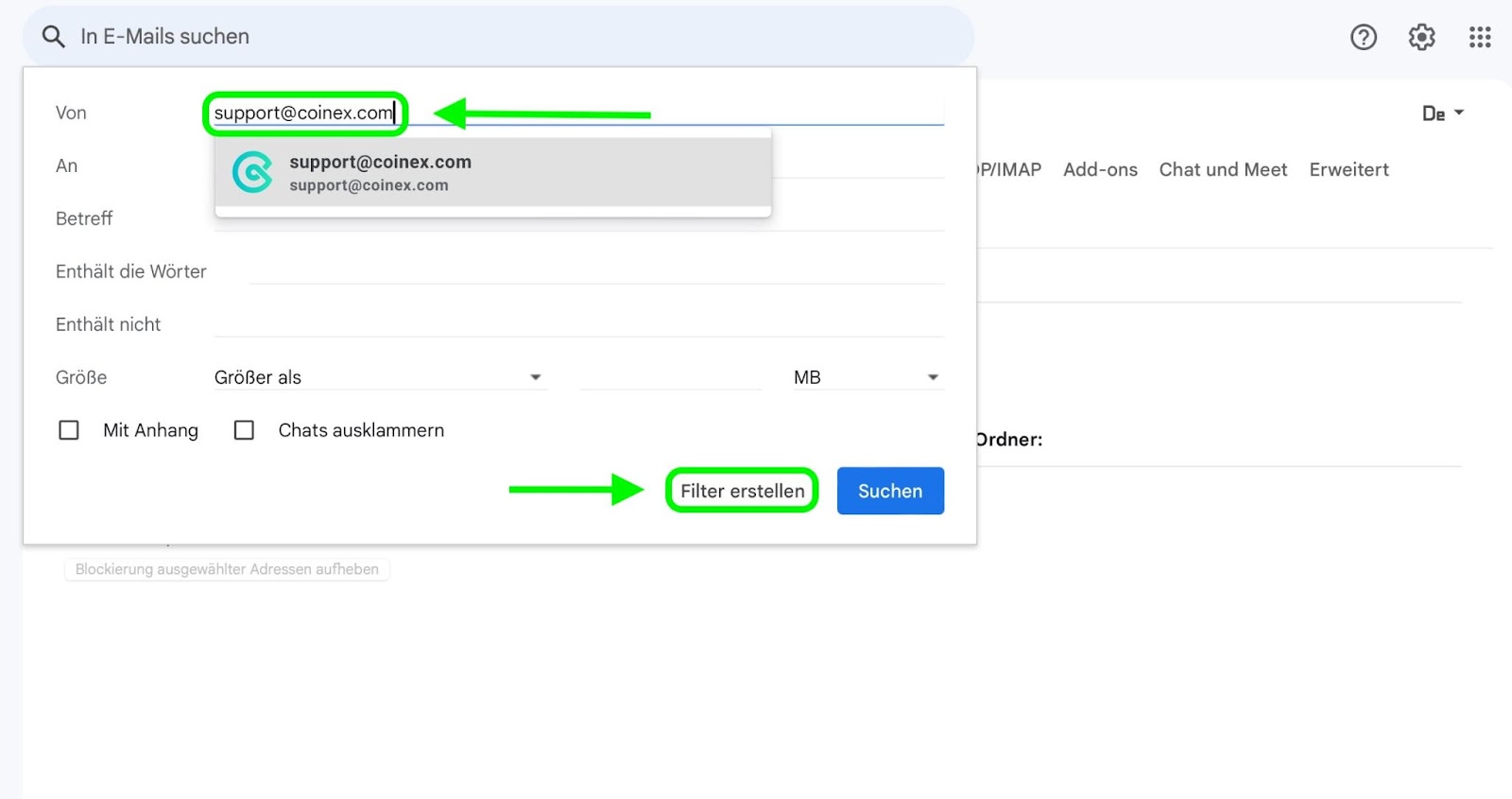
Task: Click the blue Suchen button
Action: click(890, 491)
